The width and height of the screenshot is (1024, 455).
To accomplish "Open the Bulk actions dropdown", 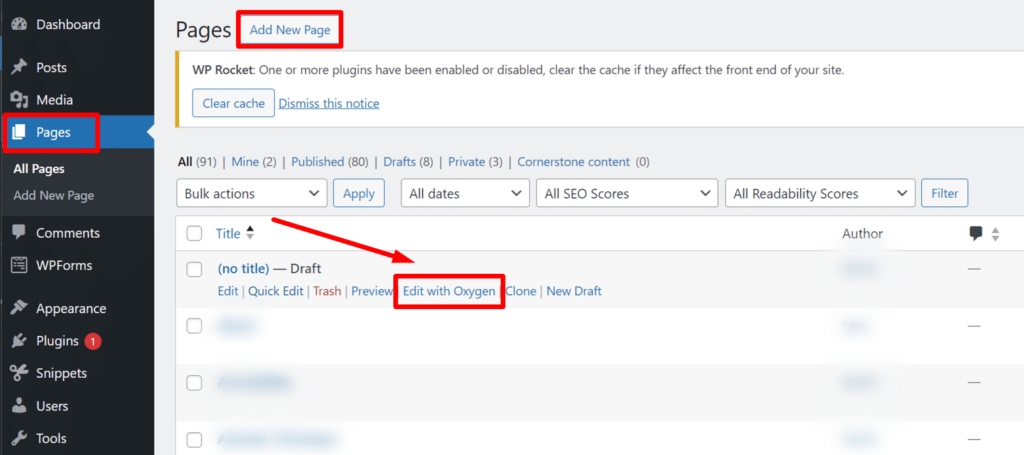I will [x=251, y=193].
